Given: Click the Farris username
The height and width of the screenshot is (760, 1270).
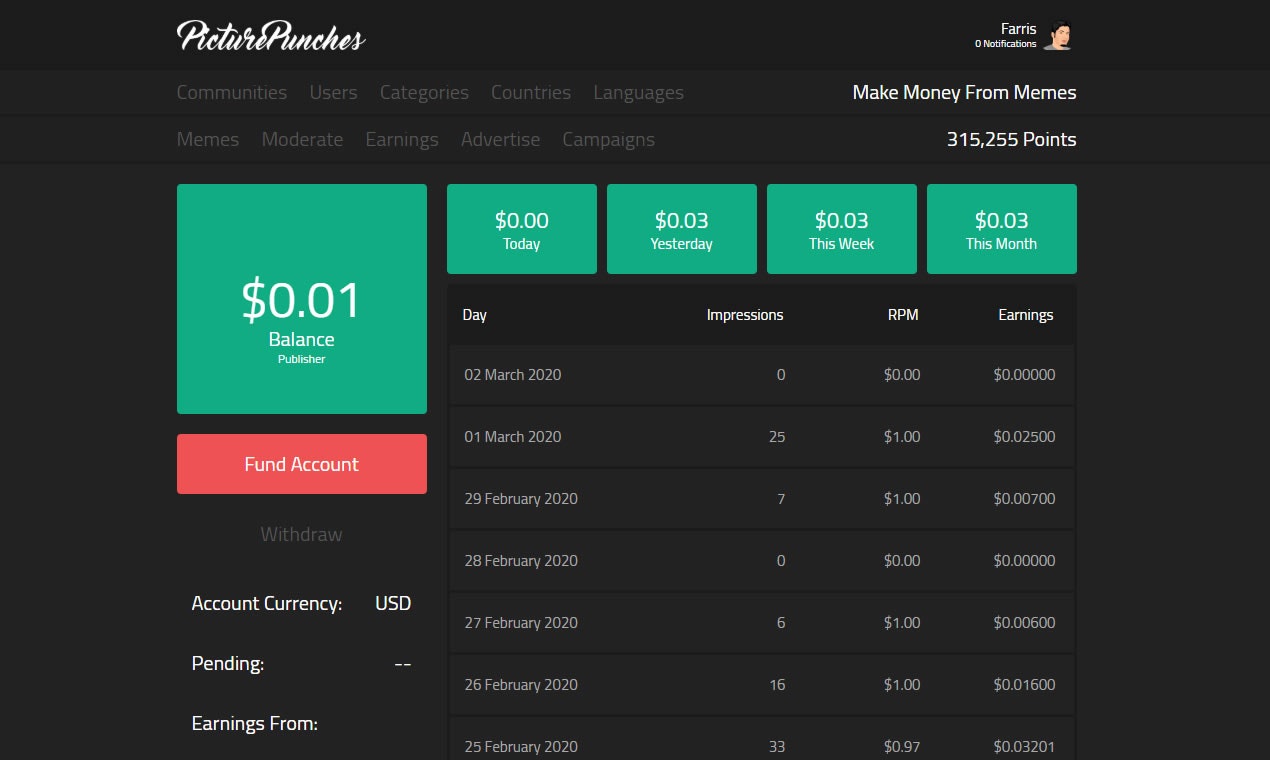Looking at the screenshot, I should (x=1018, y=29).
